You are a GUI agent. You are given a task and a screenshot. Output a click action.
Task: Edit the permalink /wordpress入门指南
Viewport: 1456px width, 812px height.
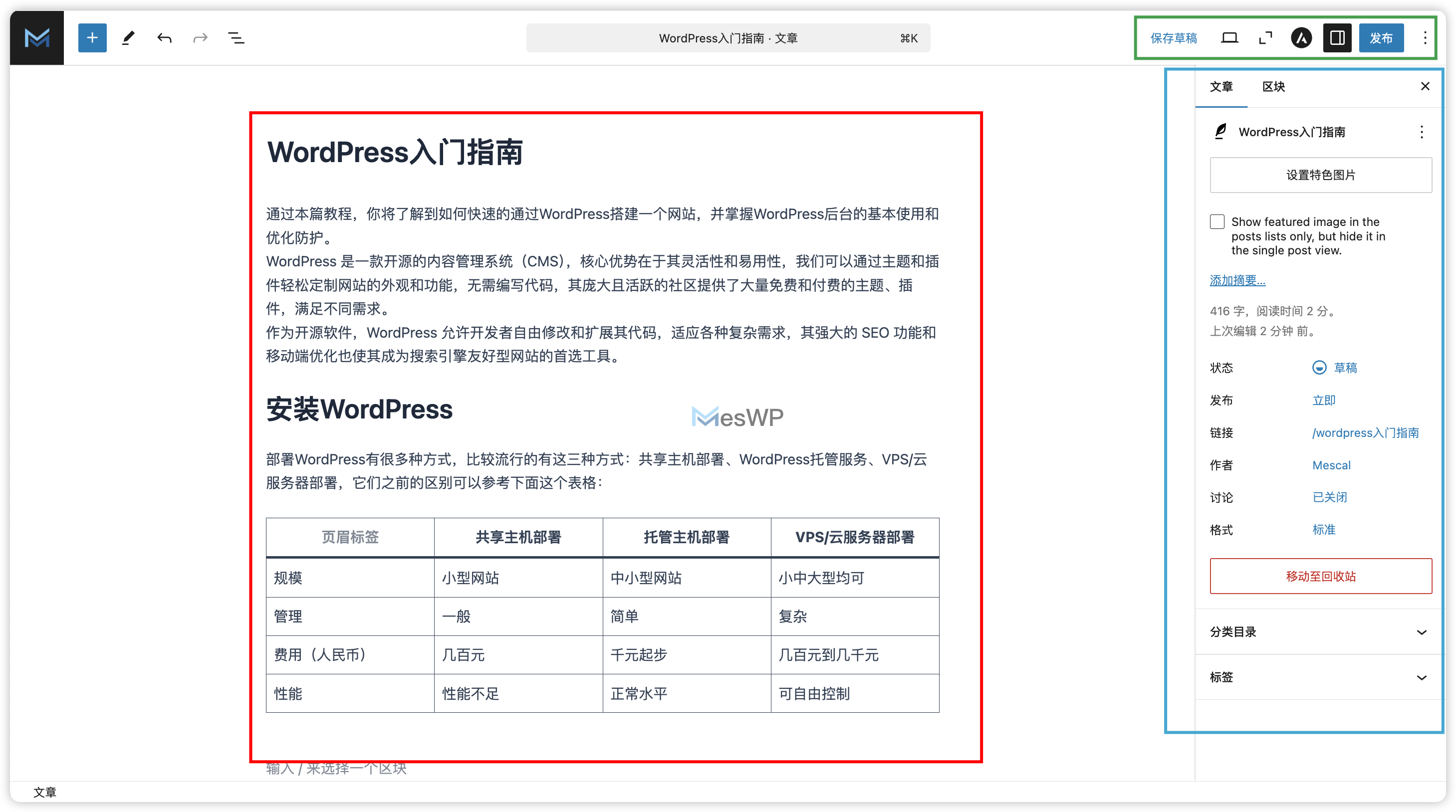point(1365,433)
